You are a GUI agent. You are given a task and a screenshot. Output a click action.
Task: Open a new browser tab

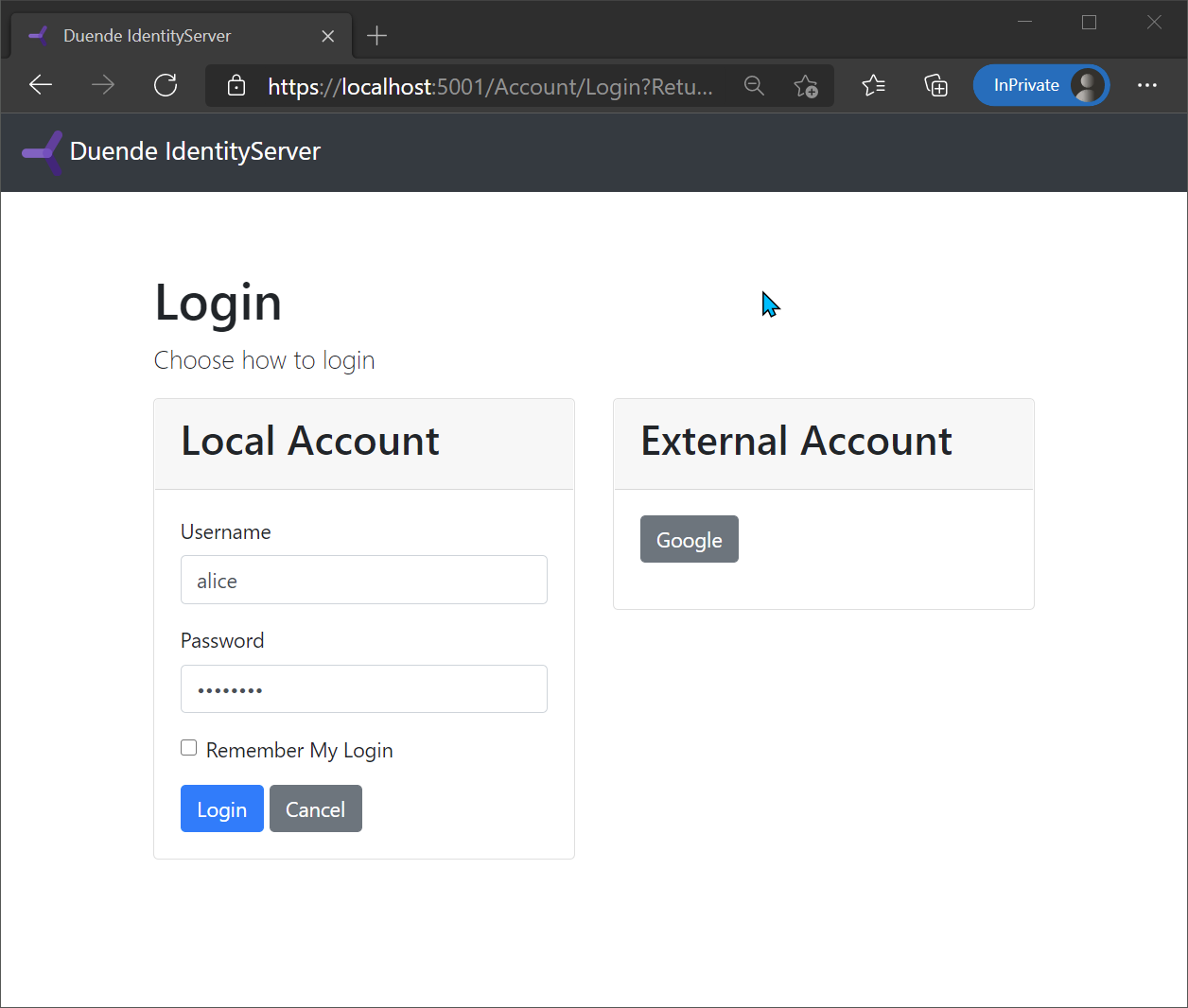(376, 36)
